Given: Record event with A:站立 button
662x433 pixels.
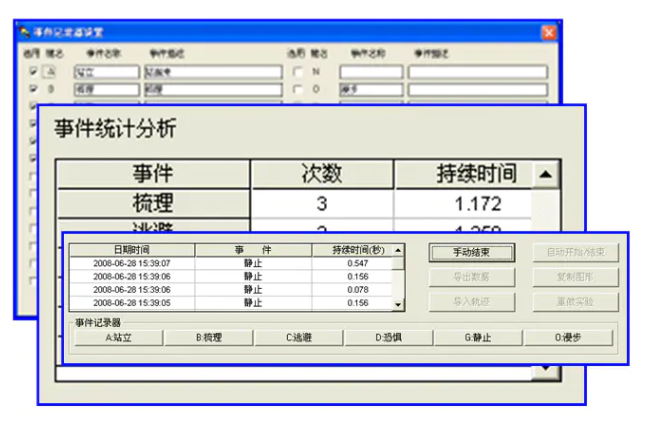Looking at the screenshot, I should coord(119,338).
